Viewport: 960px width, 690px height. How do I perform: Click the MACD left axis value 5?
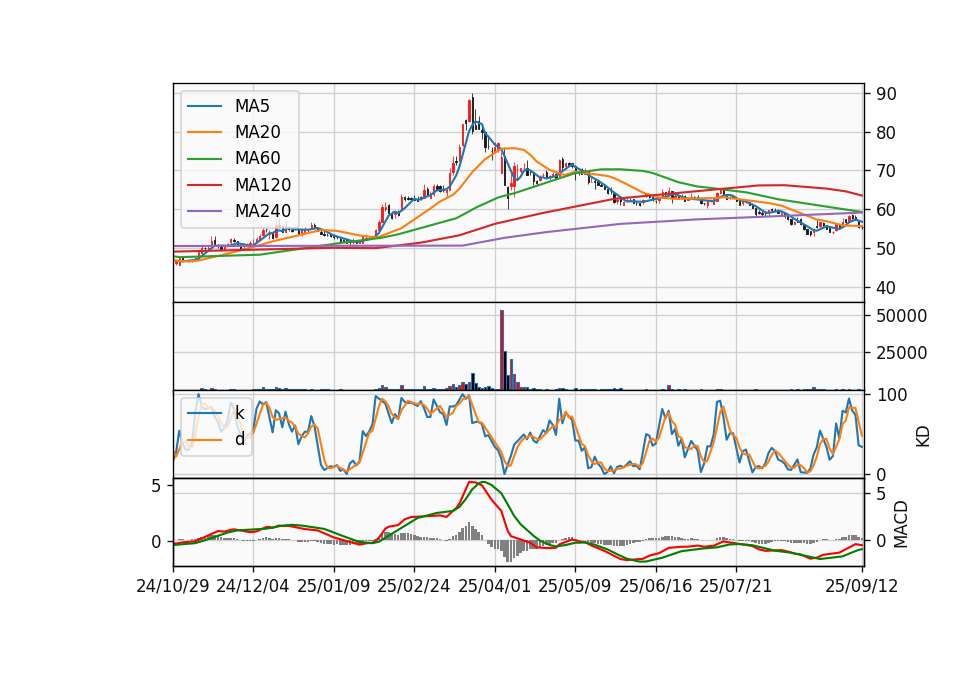pyautogui.click(x=156, y=486)
